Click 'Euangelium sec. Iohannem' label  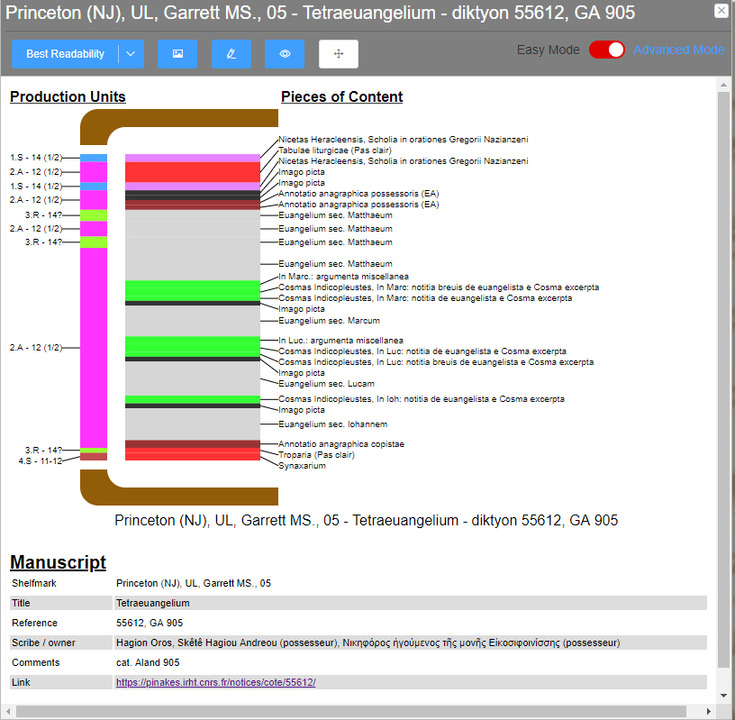click(x=333, y=424)
